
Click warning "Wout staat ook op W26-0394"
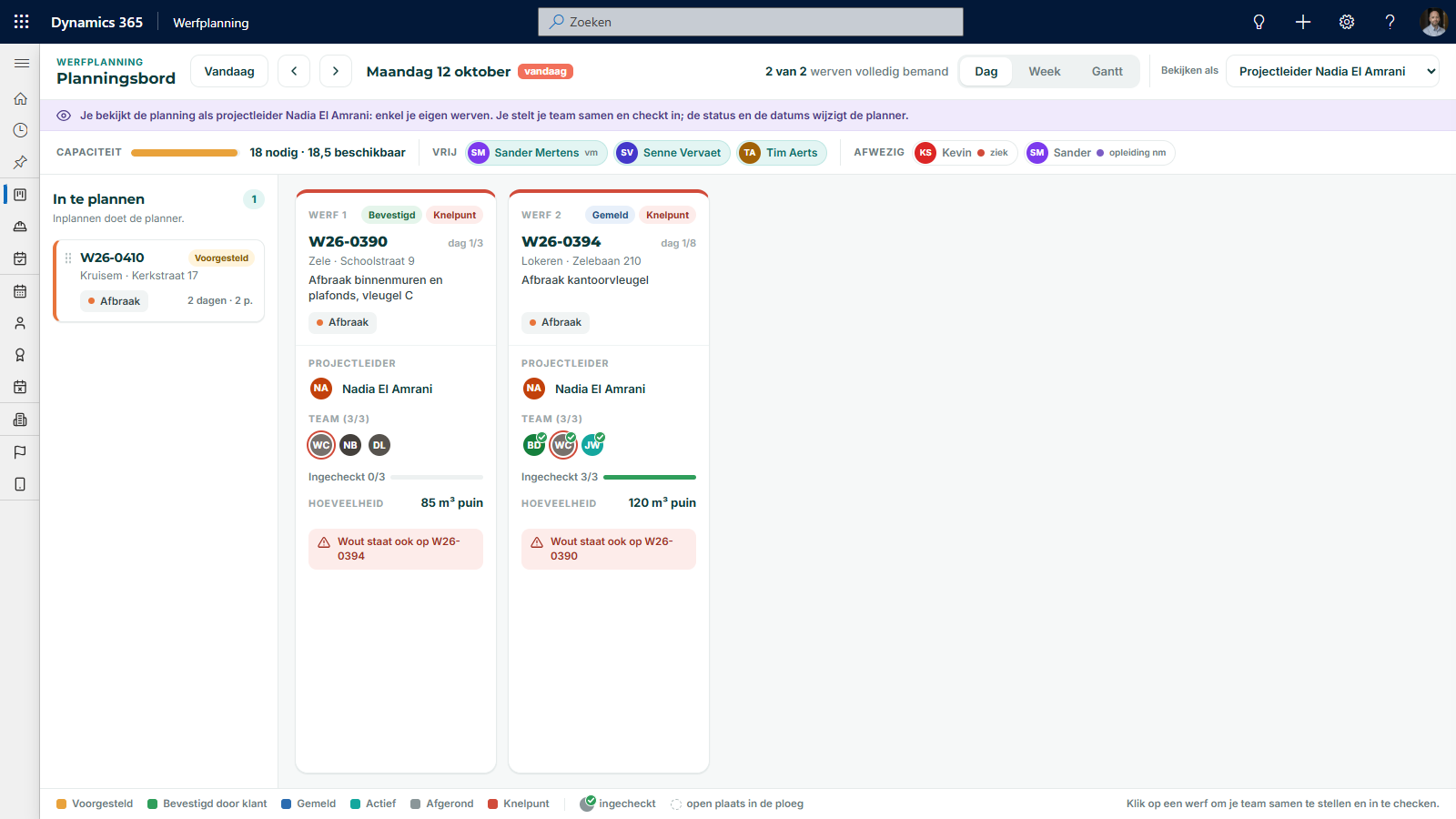pyautogui.click(x=396, y=549)
